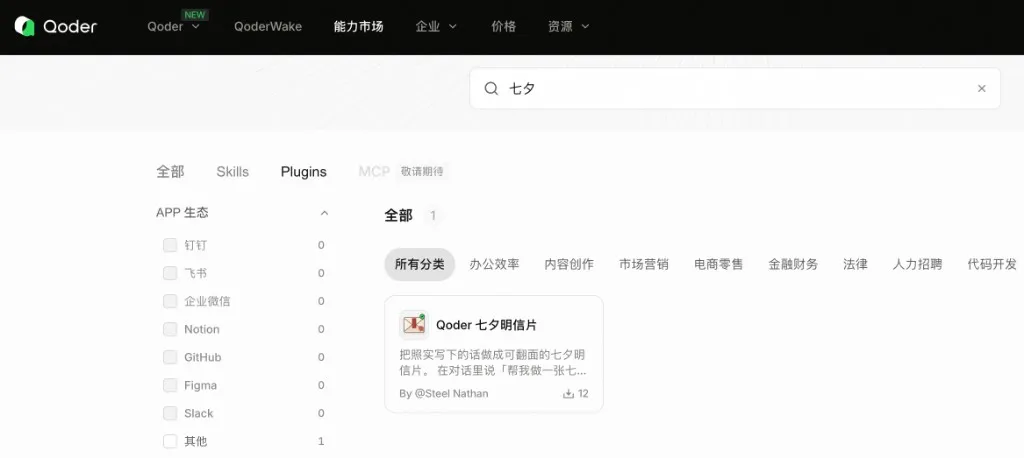Click the Qoder logo icon
This screenshot has height=458, width=1024.
(x=24, y=26)
